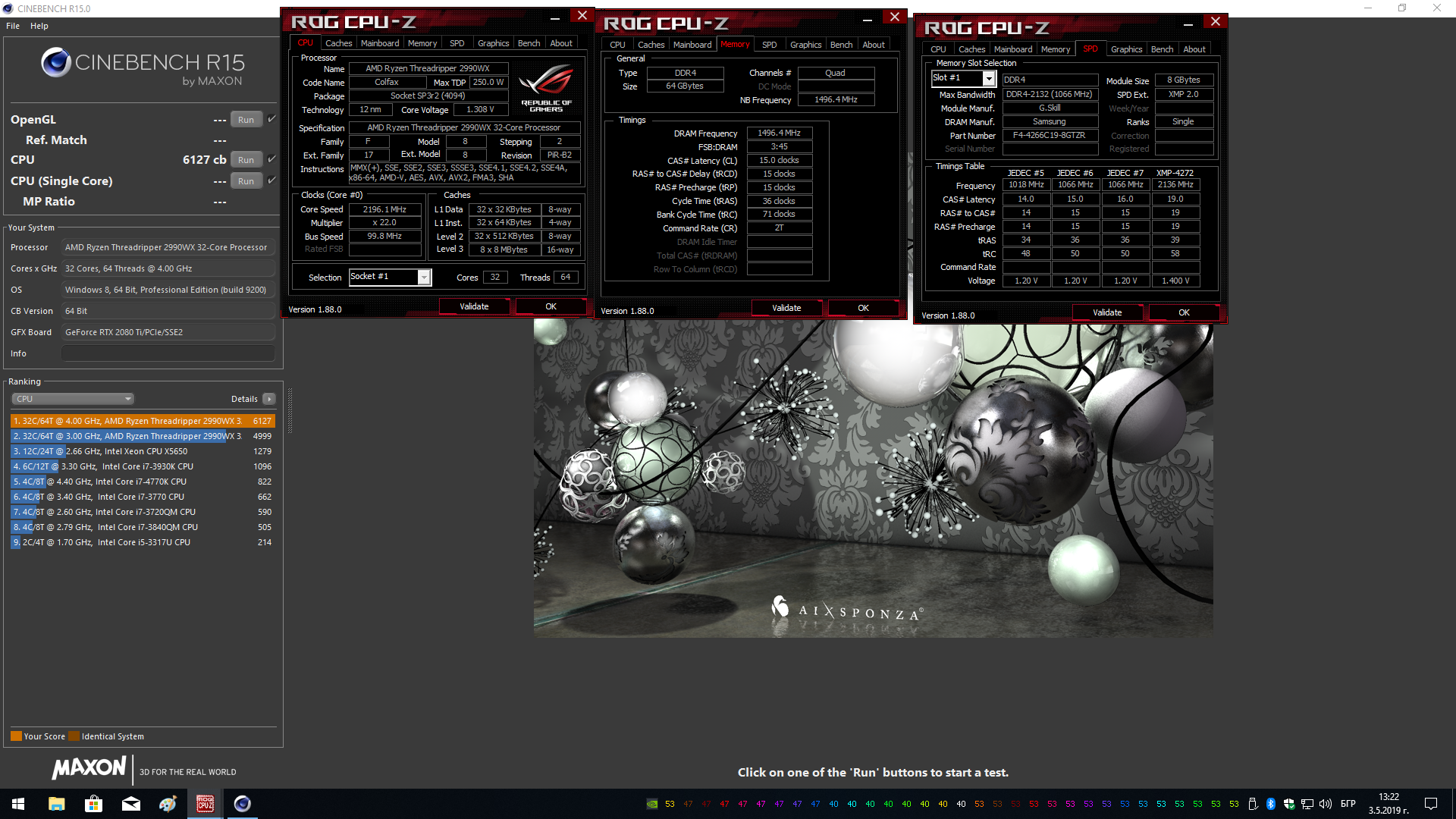1456x819 pixels.
Task: Click Validate in the CPU-Z SPD window
Action: point(1107,312)
